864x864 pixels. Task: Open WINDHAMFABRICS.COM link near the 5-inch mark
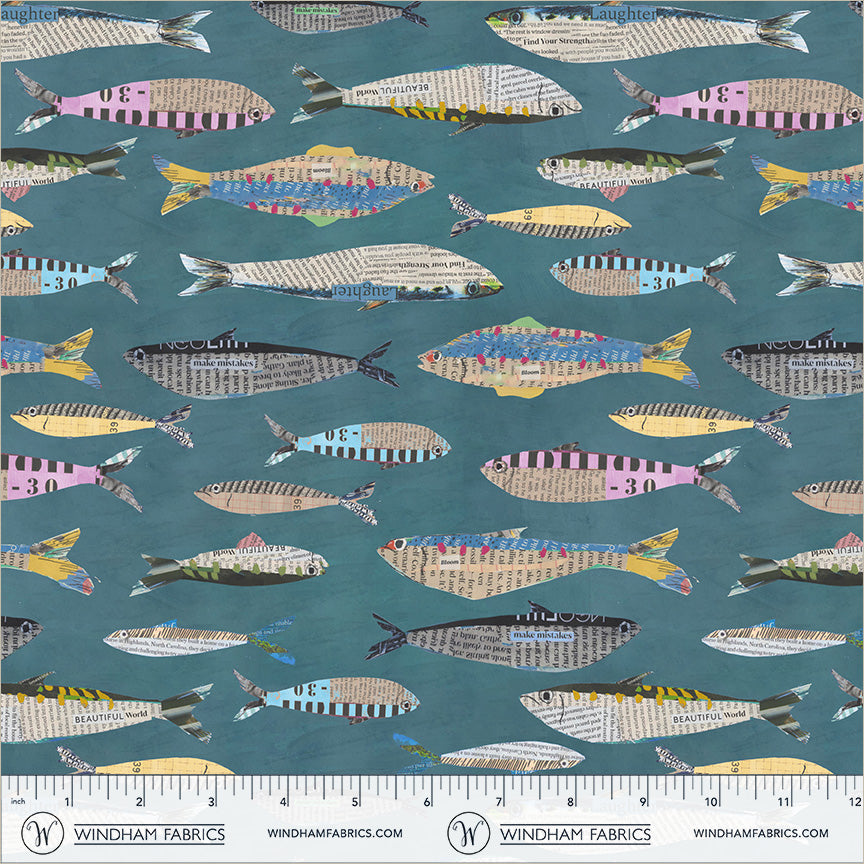coord(335,833)
